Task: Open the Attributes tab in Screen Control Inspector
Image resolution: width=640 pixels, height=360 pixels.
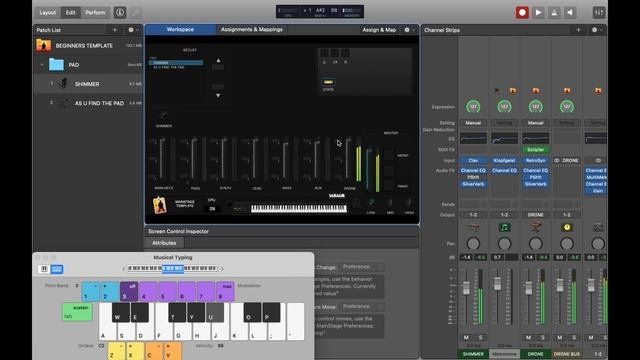Action: pos(164,243)
